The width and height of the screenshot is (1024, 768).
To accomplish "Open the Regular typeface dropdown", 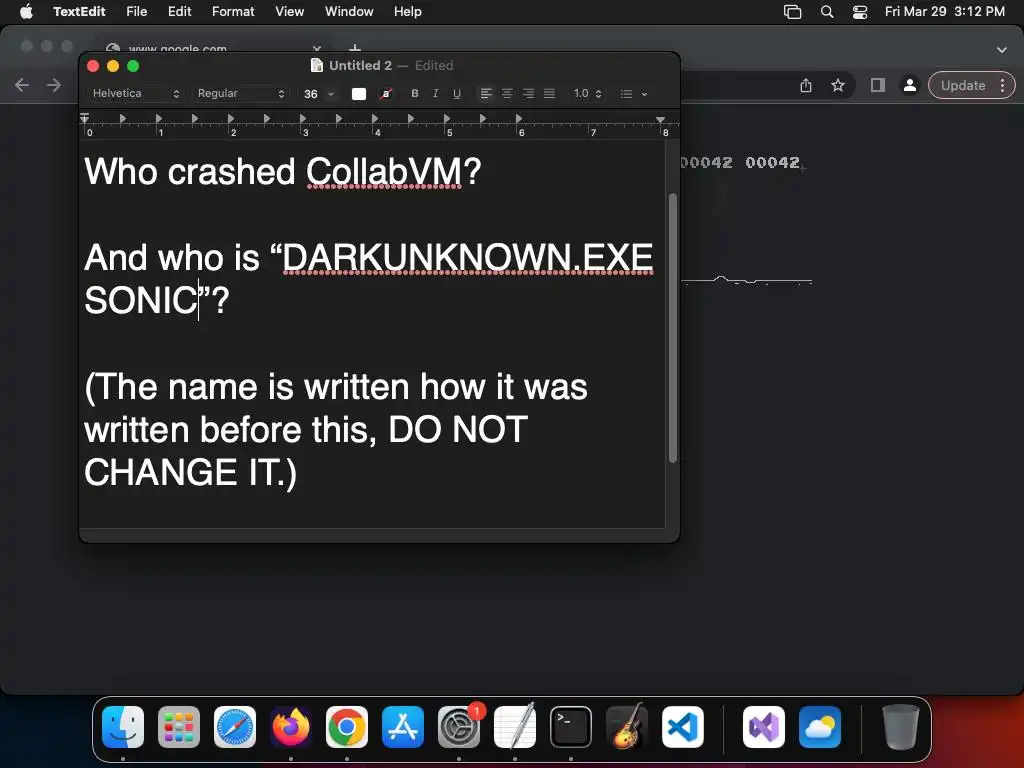I will (x=241, y=93).
